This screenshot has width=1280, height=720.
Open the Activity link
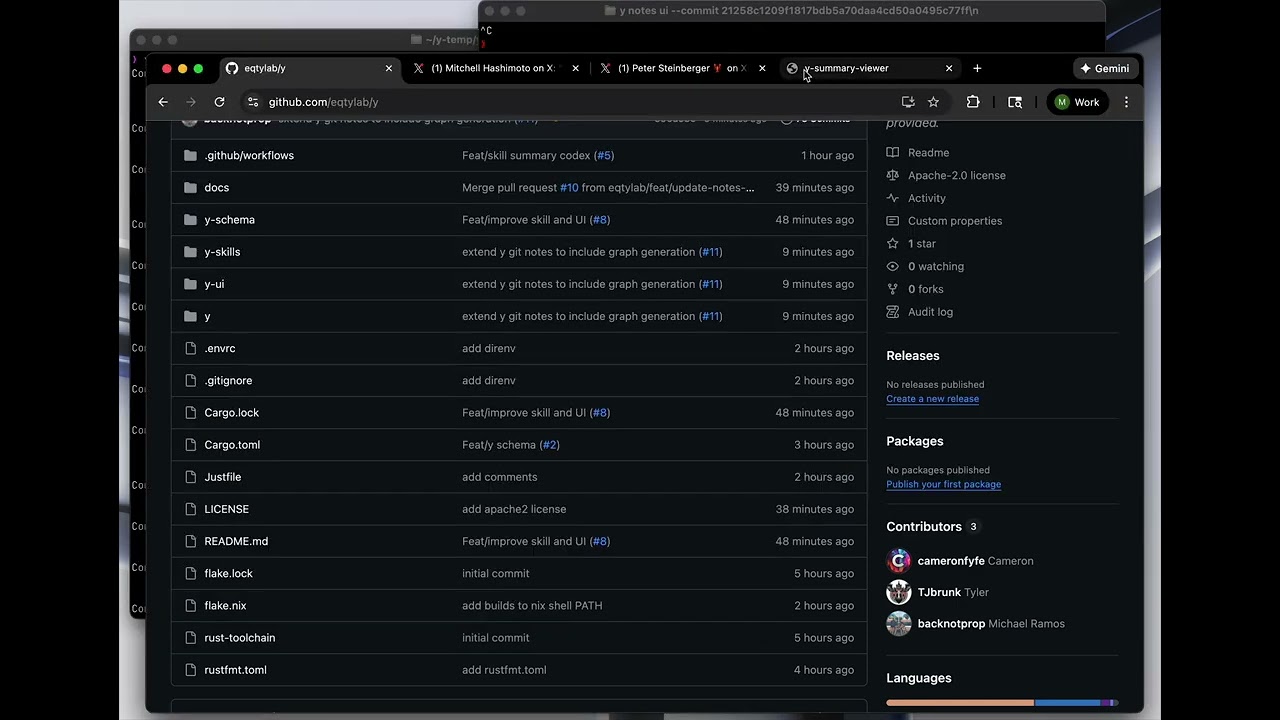click(926, 198)
